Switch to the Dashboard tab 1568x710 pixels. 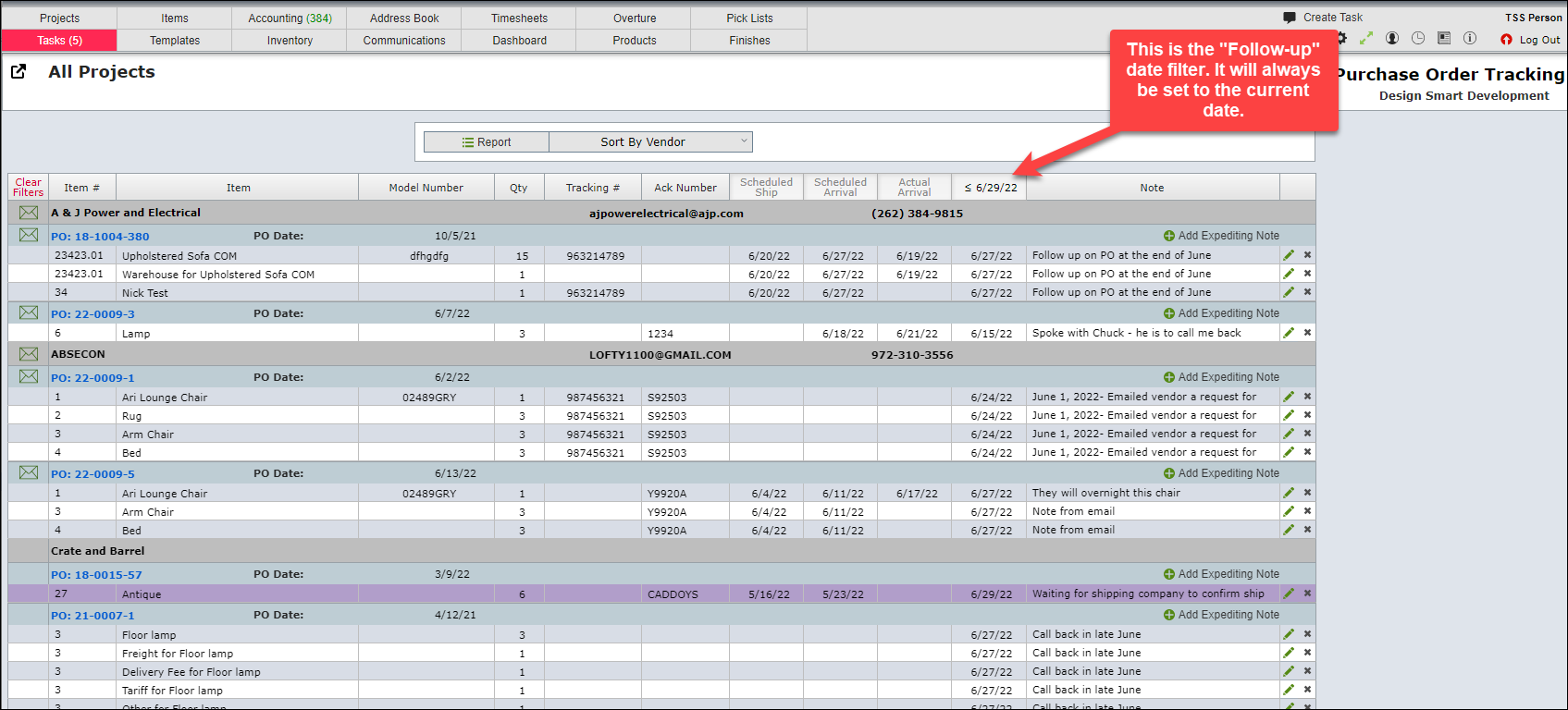click(x=519, y=41)
